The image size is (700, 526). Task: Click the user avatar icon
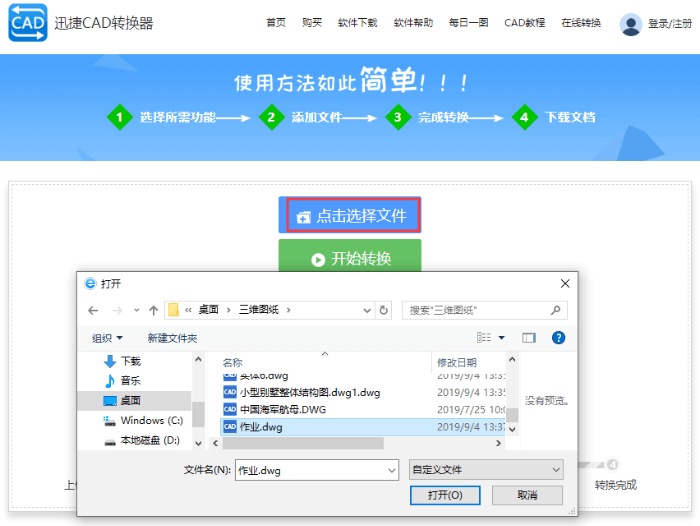point(631,24)
